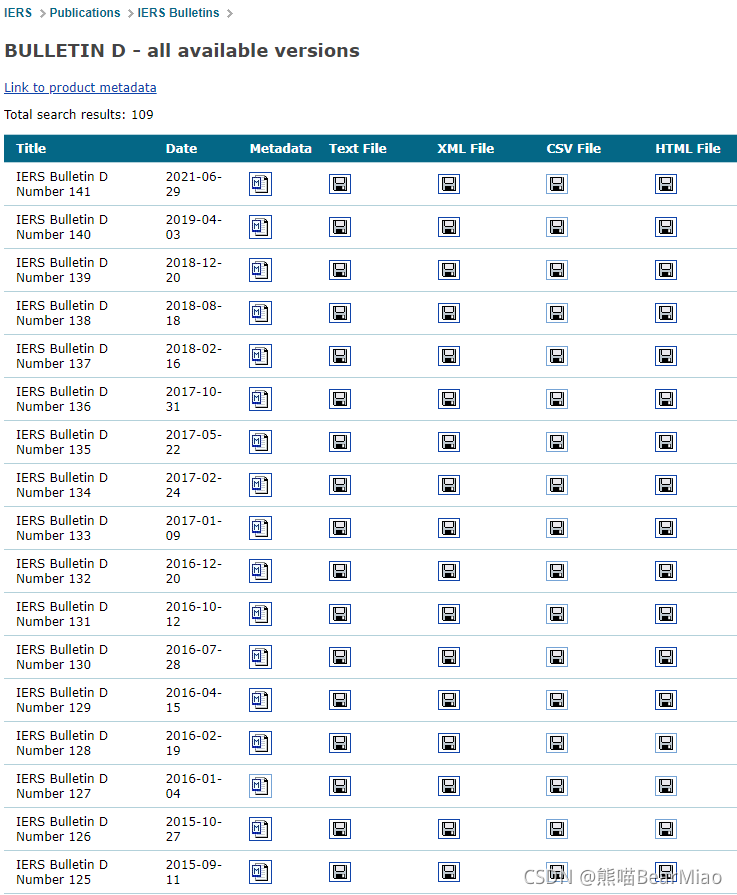This screenshot has width=737, height=895.
Task: Download XML file for Bulletin D Number 135
Action: point(449,442)
